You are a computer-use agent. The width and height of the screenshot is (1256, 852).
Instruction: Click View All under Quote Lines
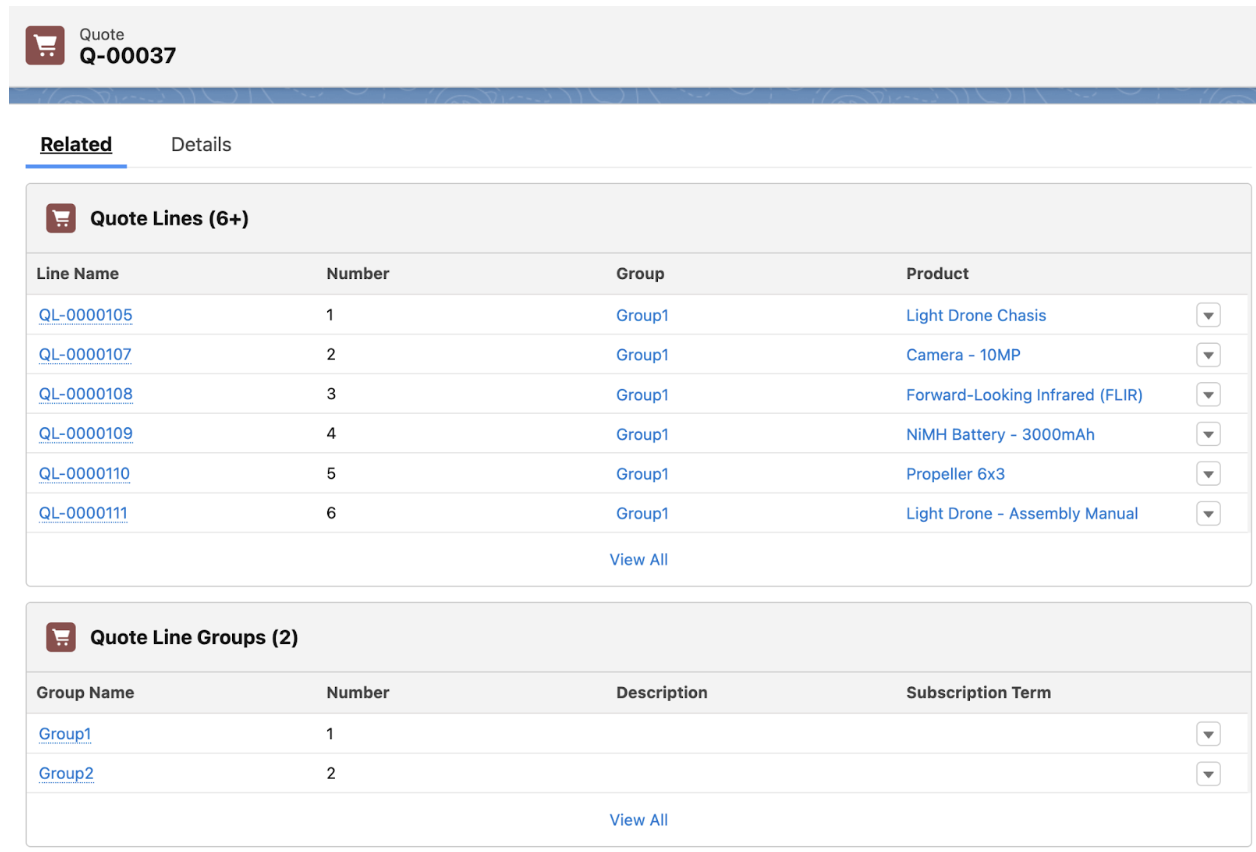click(639, 560)
